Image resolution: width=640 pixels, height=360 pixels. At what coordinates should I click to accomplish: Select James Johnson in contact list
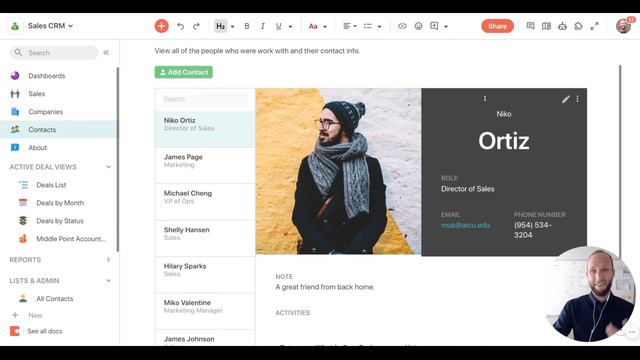[x=205, y=338]
